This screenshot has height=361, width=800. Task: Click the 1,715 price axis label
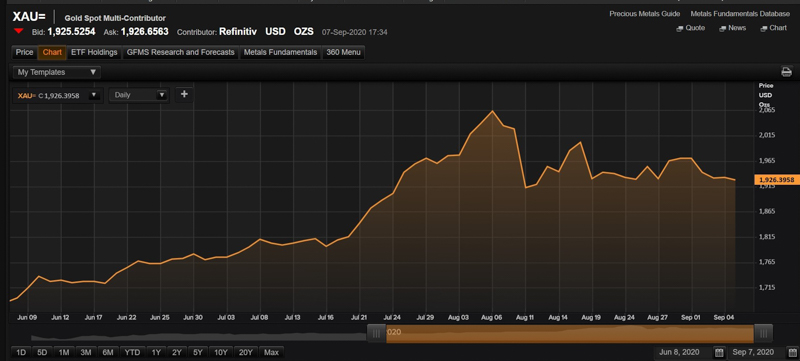(x=767, y=288)
